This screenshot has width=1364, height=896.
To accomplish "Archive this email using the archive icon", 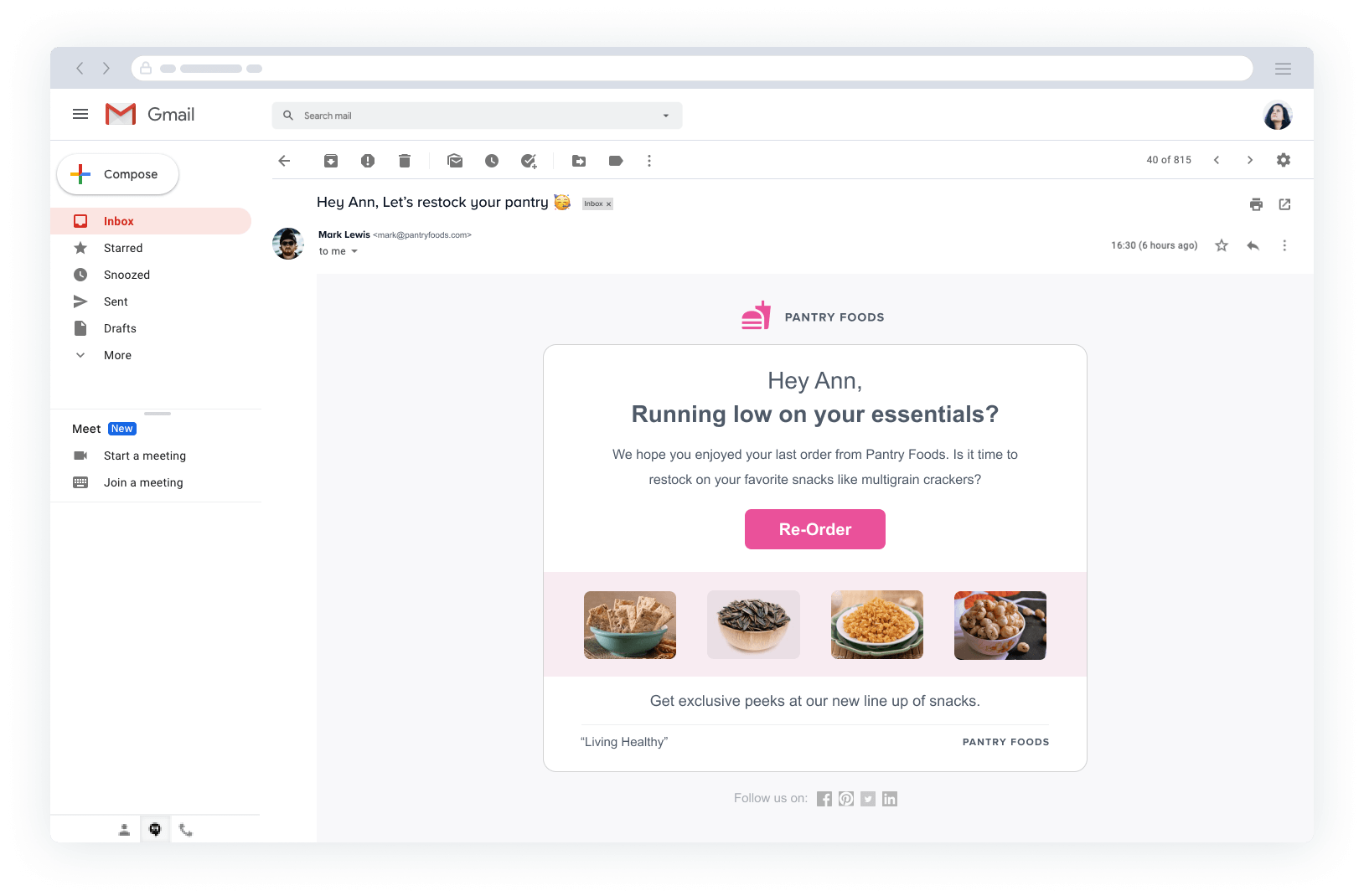I will click(x=331, y=161).
